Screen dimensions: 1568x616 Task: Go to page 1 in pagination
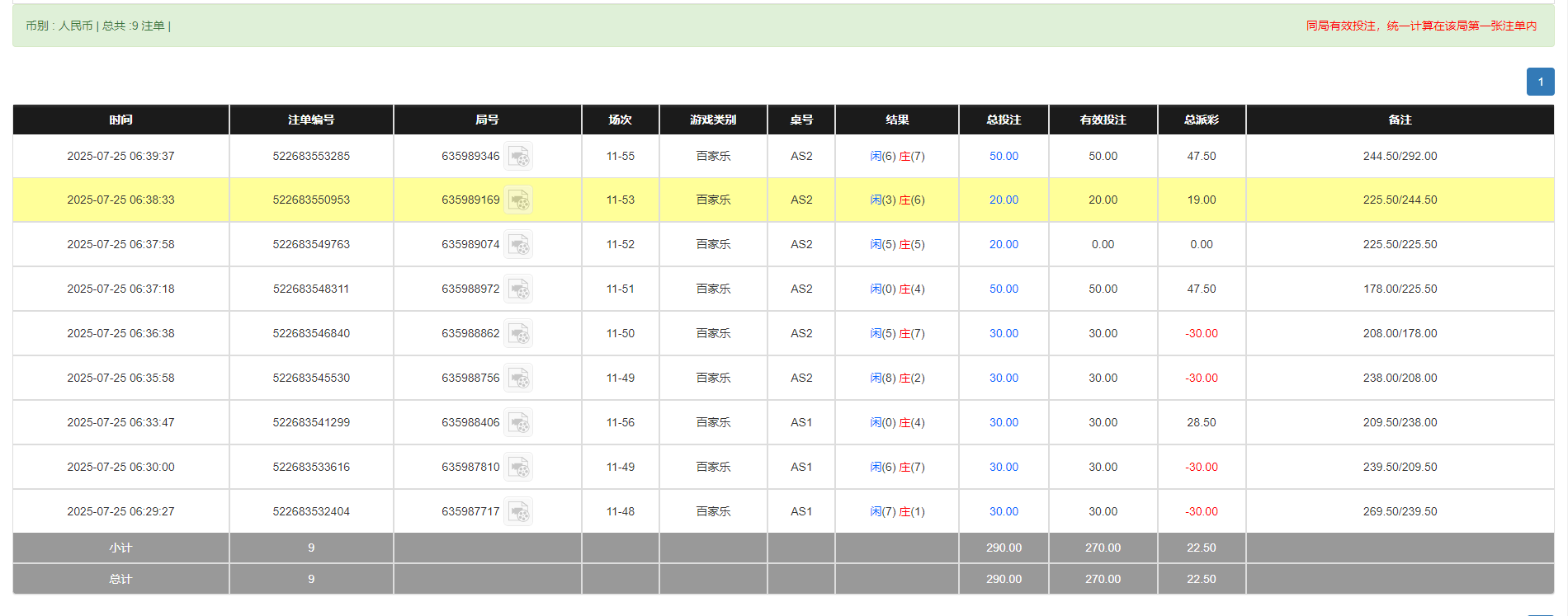pos(1540,82)
